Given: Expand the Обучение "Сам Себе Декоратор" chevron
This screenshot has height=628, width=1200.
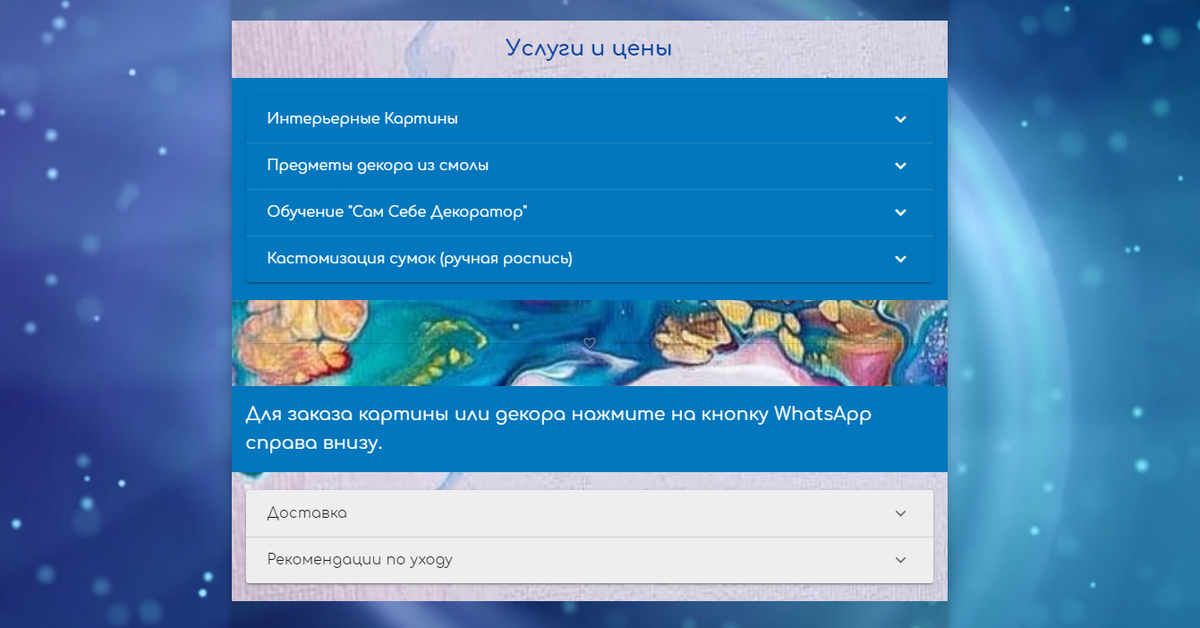Looking at the screenshot, I should click(x=900, y=212).
